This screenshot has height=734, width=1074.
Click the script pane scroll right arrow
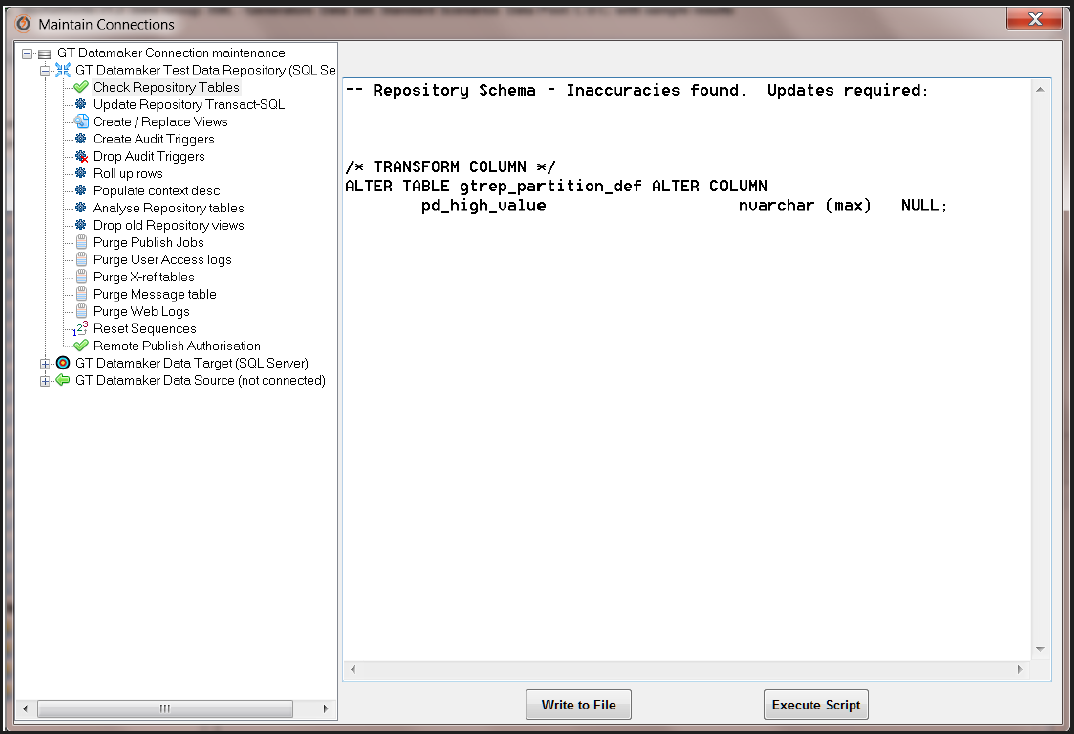point(1020,670)
